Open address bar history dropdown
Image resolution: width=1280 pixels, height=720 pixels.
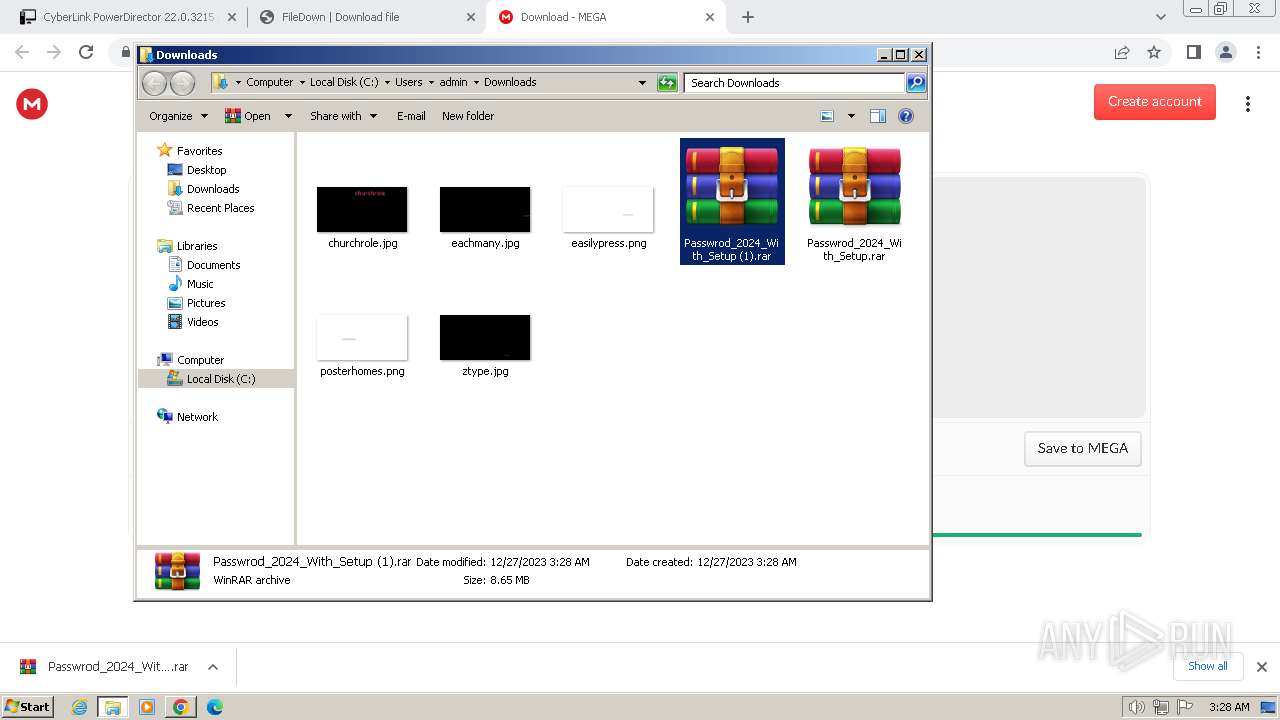pyautogui.click(x=642, y=83)
